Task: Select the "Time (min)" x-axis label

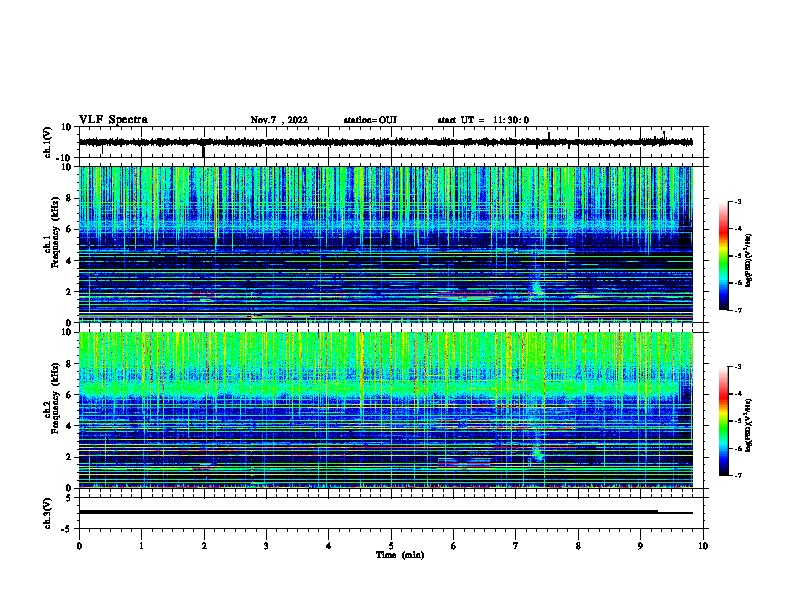Action: click(x=400, y=555)
